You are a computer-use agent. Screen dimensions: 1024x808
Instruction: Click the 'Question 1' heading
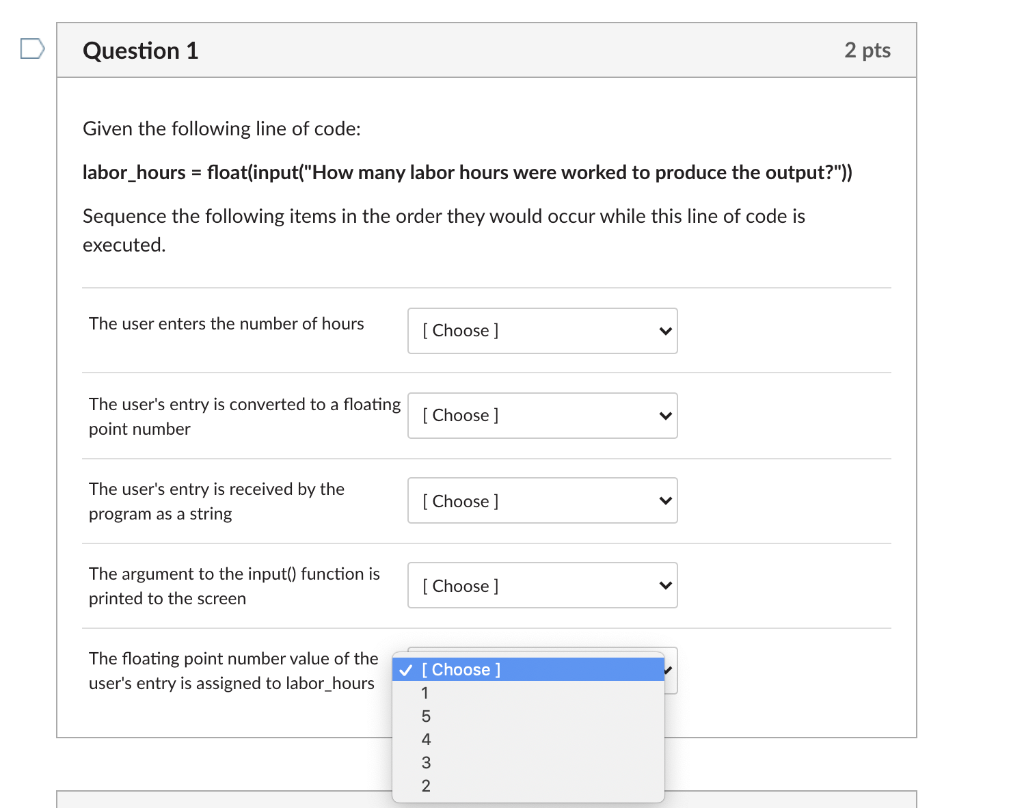[140, 51]
